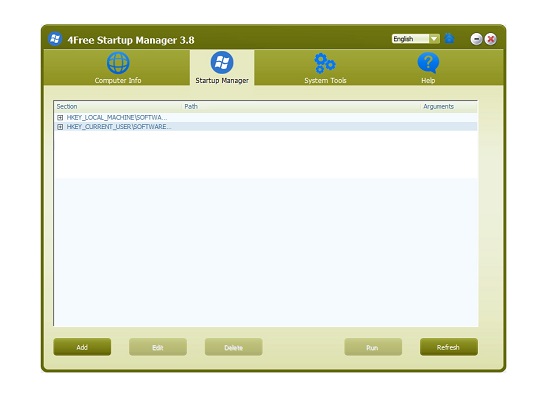Go to the Help tab label
Screen dimensions: 550x402
click(x=428, y=80)
